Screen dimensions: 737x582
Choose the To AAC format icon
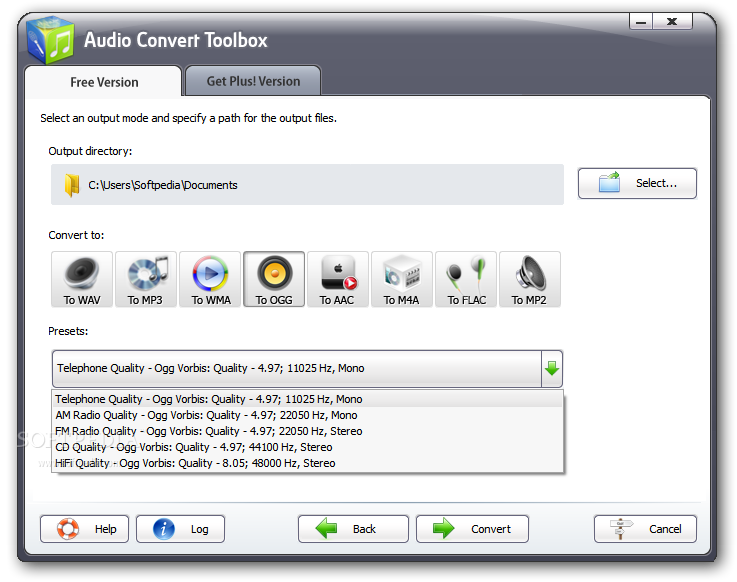[338, 279]
